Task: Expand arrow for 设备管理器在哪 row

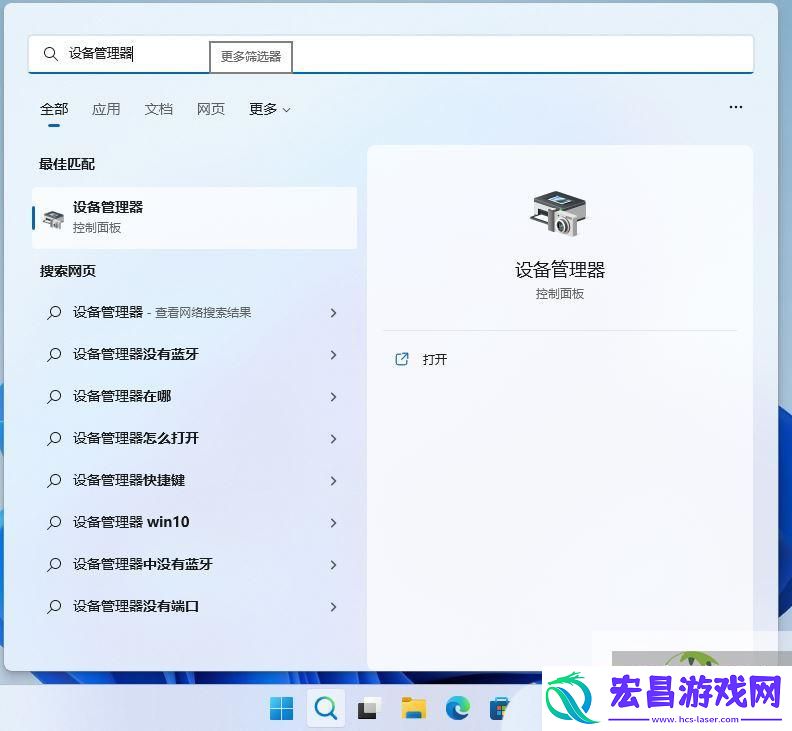Action: 333,397
